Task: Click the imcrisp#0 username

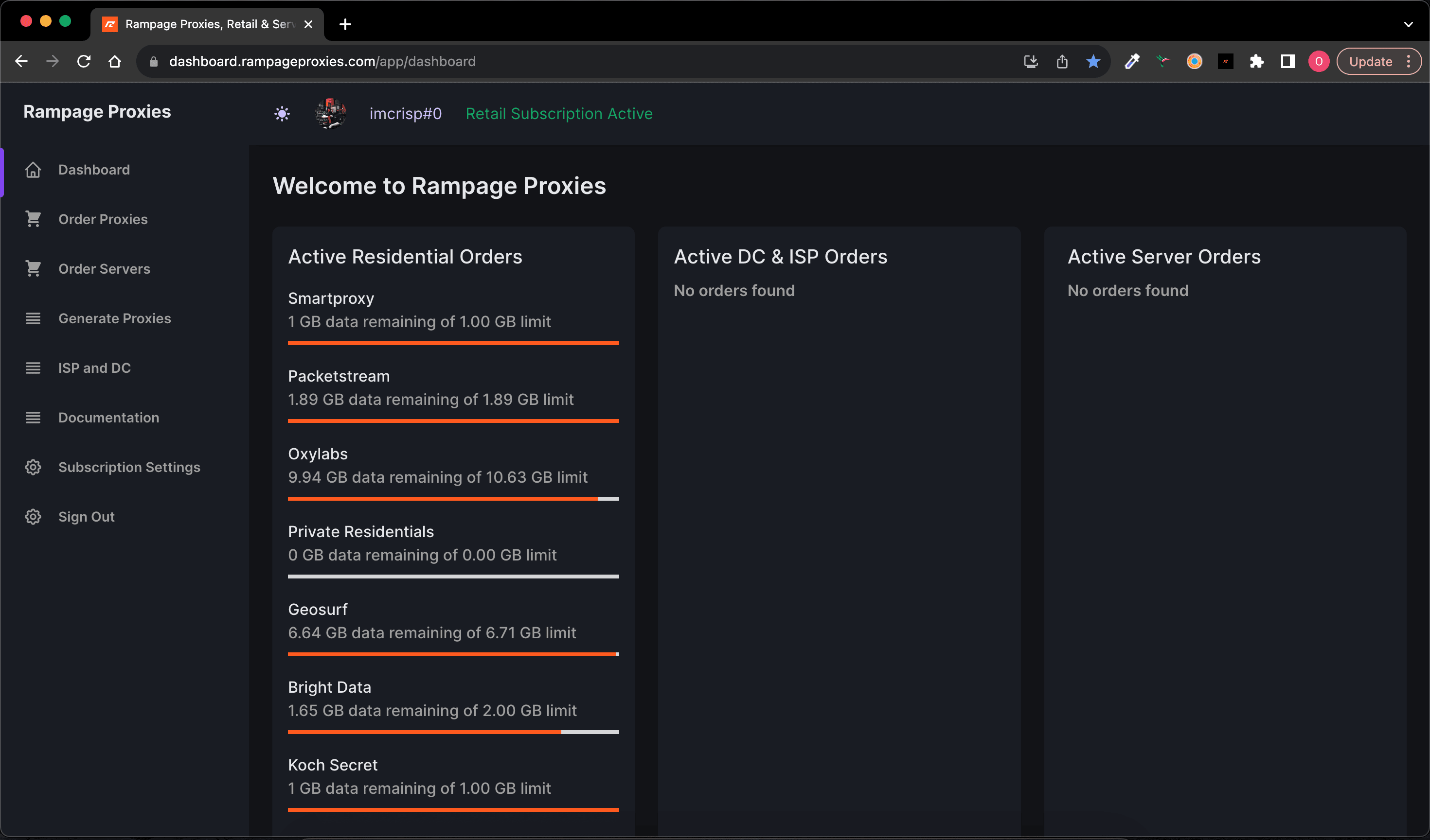Action: pos(406,114)
